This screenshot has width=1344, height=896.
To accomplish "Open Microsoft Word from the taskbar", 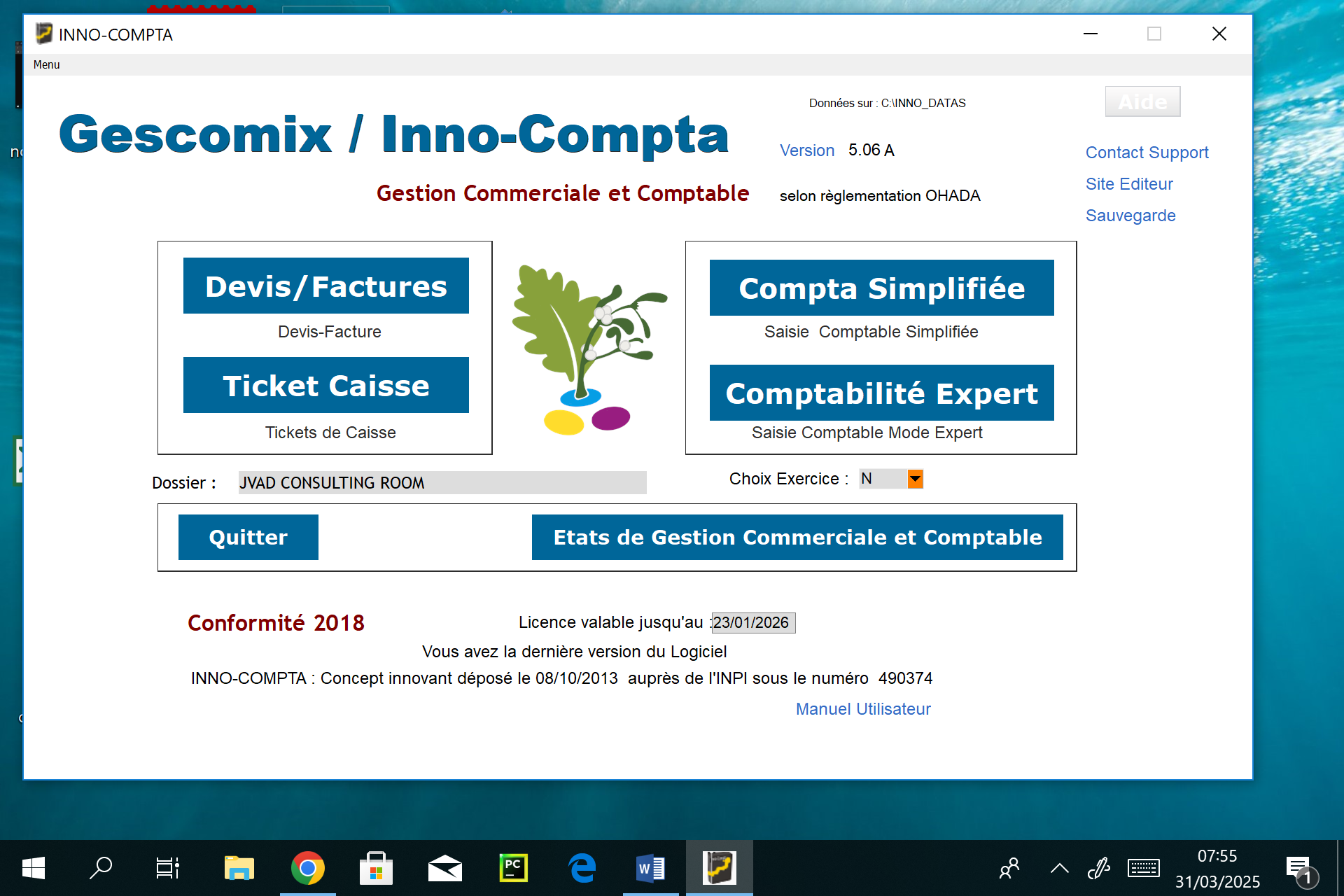I will 650,868.
